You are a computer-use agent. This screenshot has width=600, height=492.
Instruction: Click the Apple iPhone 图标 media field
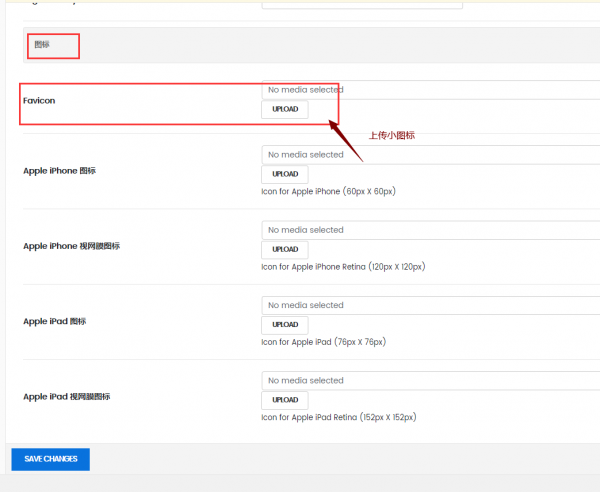click(x=430, y=155)
